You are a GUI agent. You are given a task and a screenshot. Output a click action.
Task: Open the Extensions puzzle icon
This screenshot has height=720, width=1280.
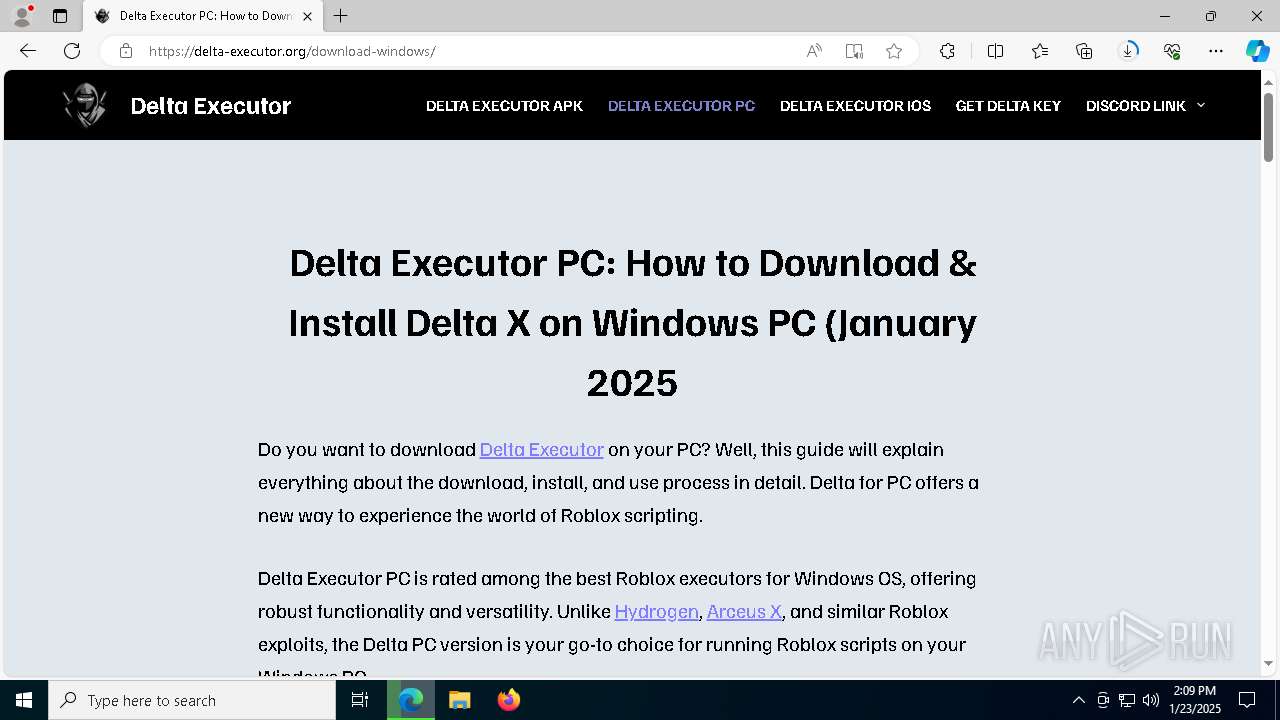(x=947, y=51)
